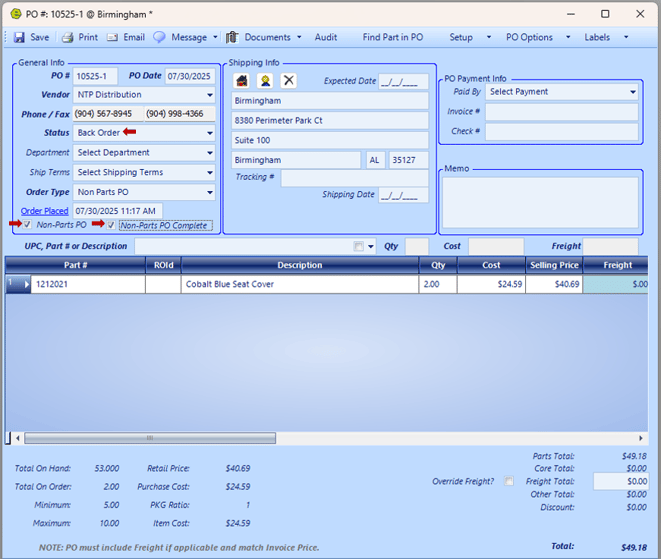Click the Documents building icon

coord(232,37)
